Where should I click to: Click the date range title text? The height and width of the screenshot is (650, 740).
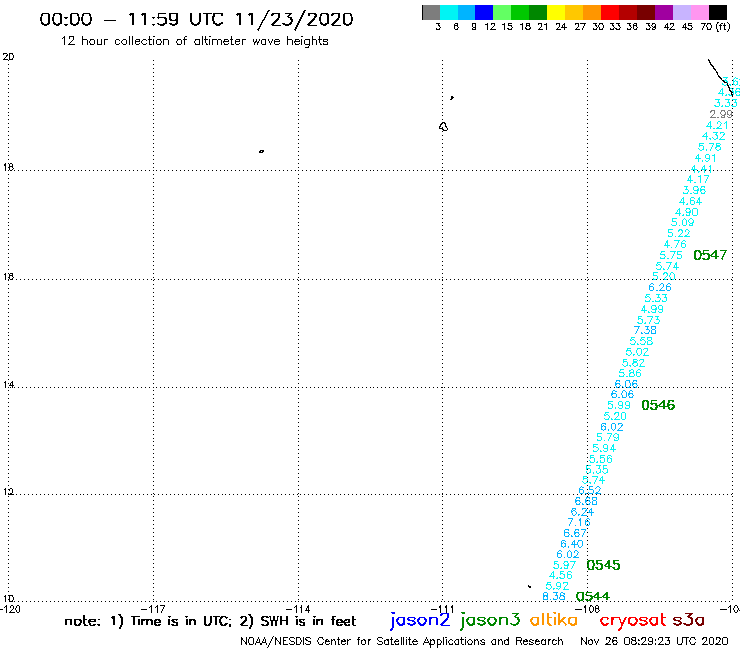(x=196, y=19)
